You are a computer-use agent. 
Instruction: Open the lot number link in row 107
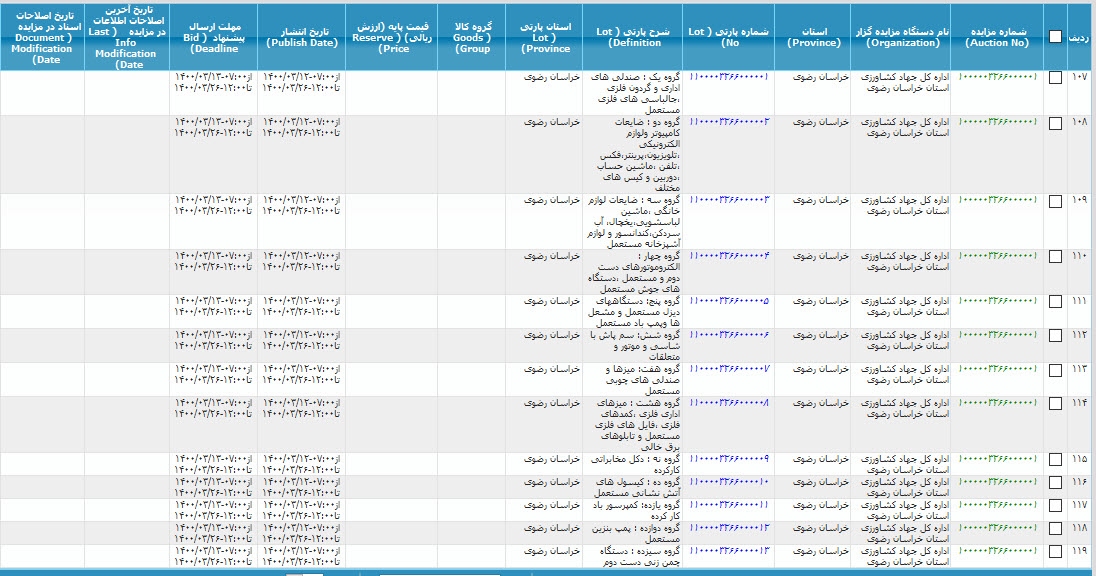tap(729, 77)
